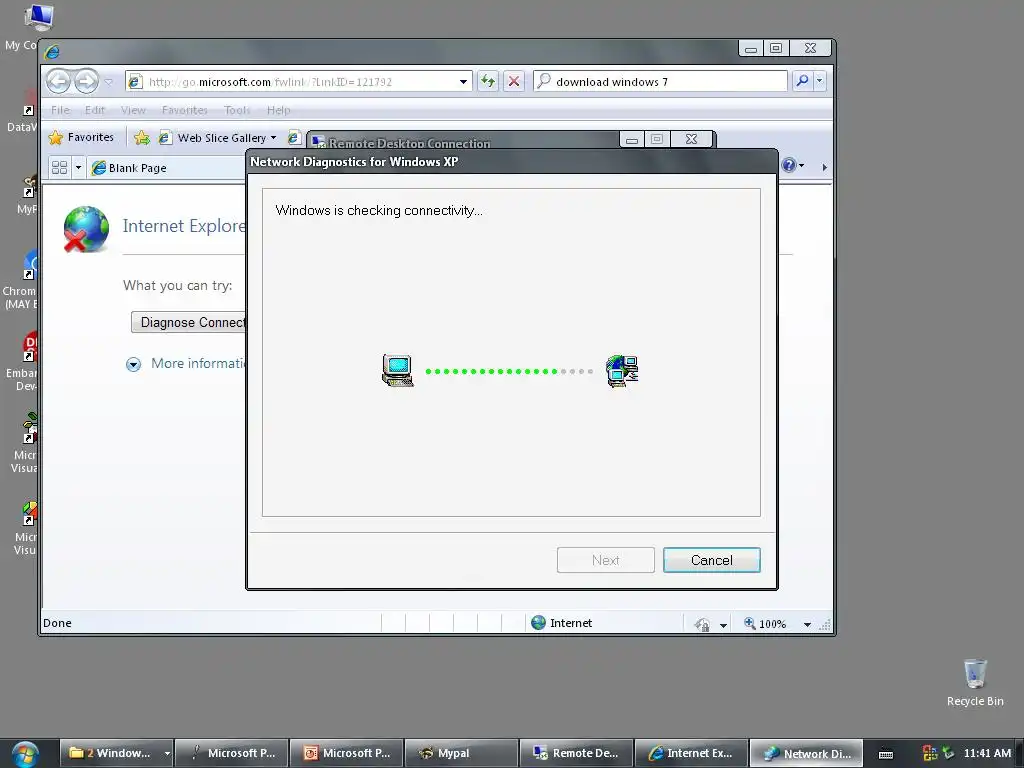
Task: Refresh the page with the green arrows icon
Action: coord(487,82)
